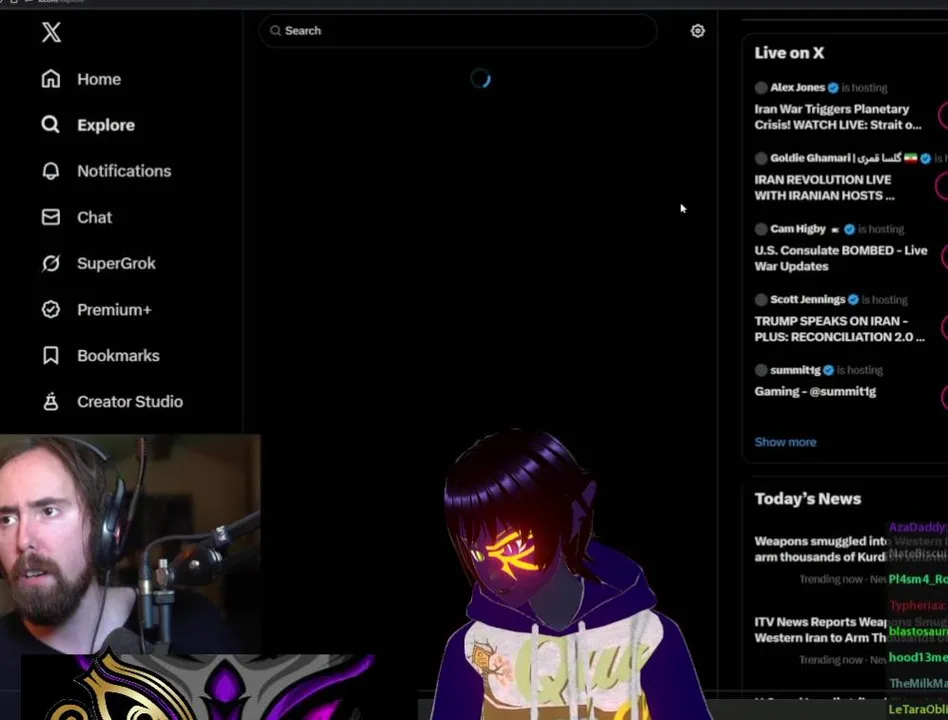Click the Explore magnifier icon in sidebar
Viewport: 948px width, 720px height.
(51, 125)
